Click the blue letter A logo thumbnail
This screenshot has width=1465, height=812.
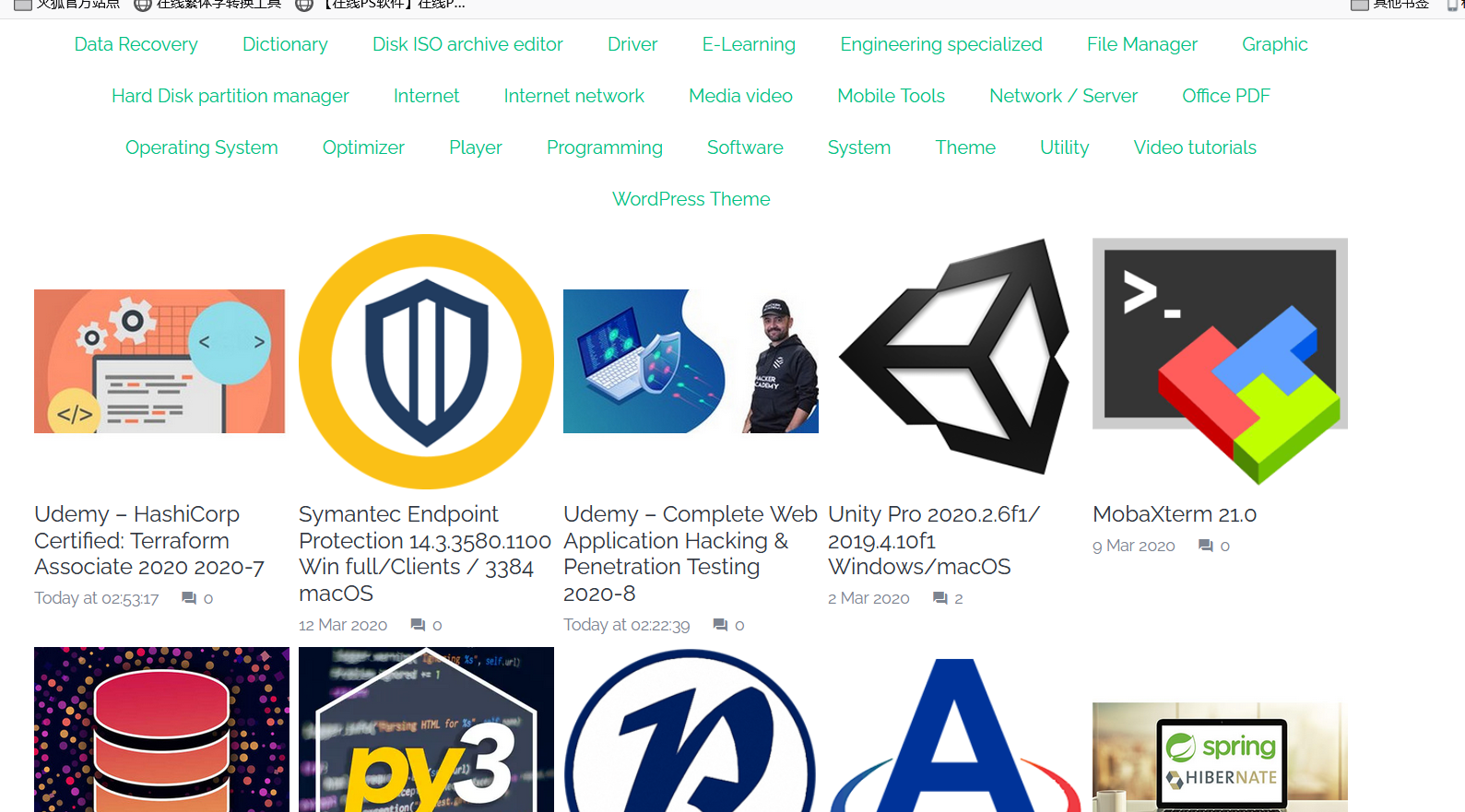[x=955, y=734]
